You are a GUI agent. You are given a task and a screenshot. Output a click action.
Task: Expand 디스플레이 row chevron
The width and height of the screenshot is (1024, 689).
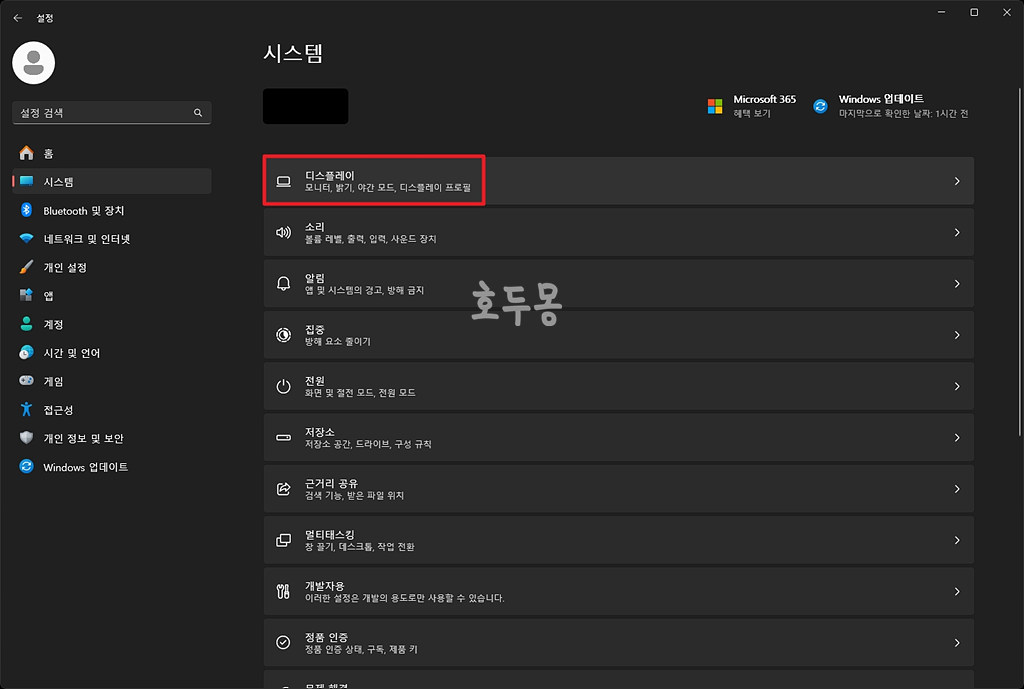tap(957, 181)
